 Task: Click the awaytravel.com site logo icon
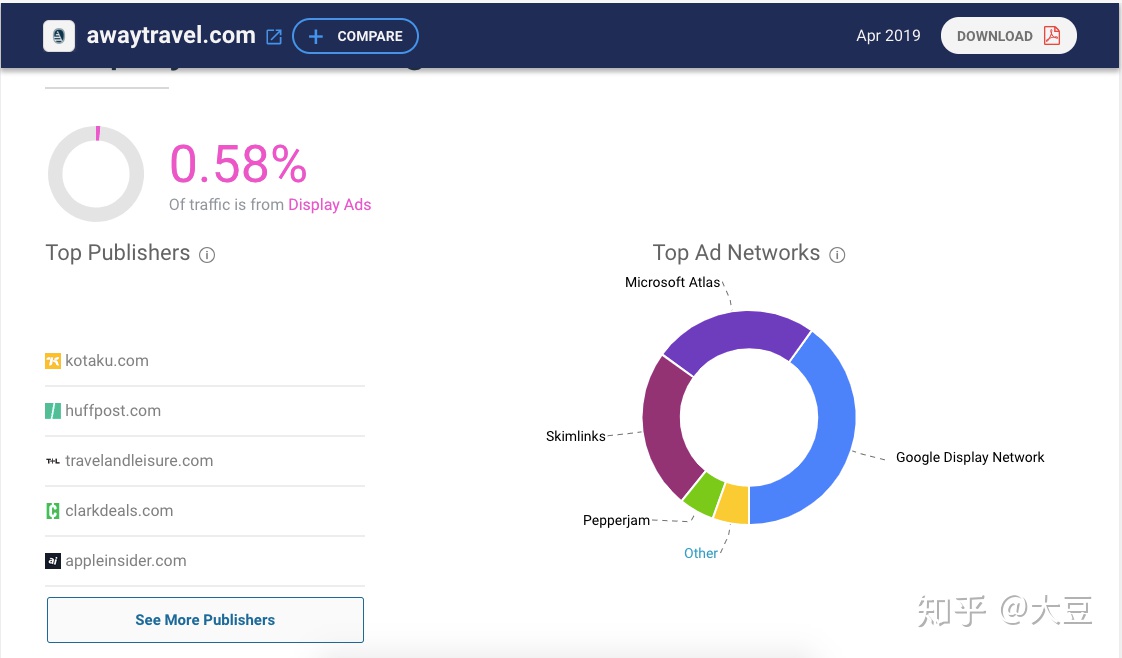coord(59,36)
